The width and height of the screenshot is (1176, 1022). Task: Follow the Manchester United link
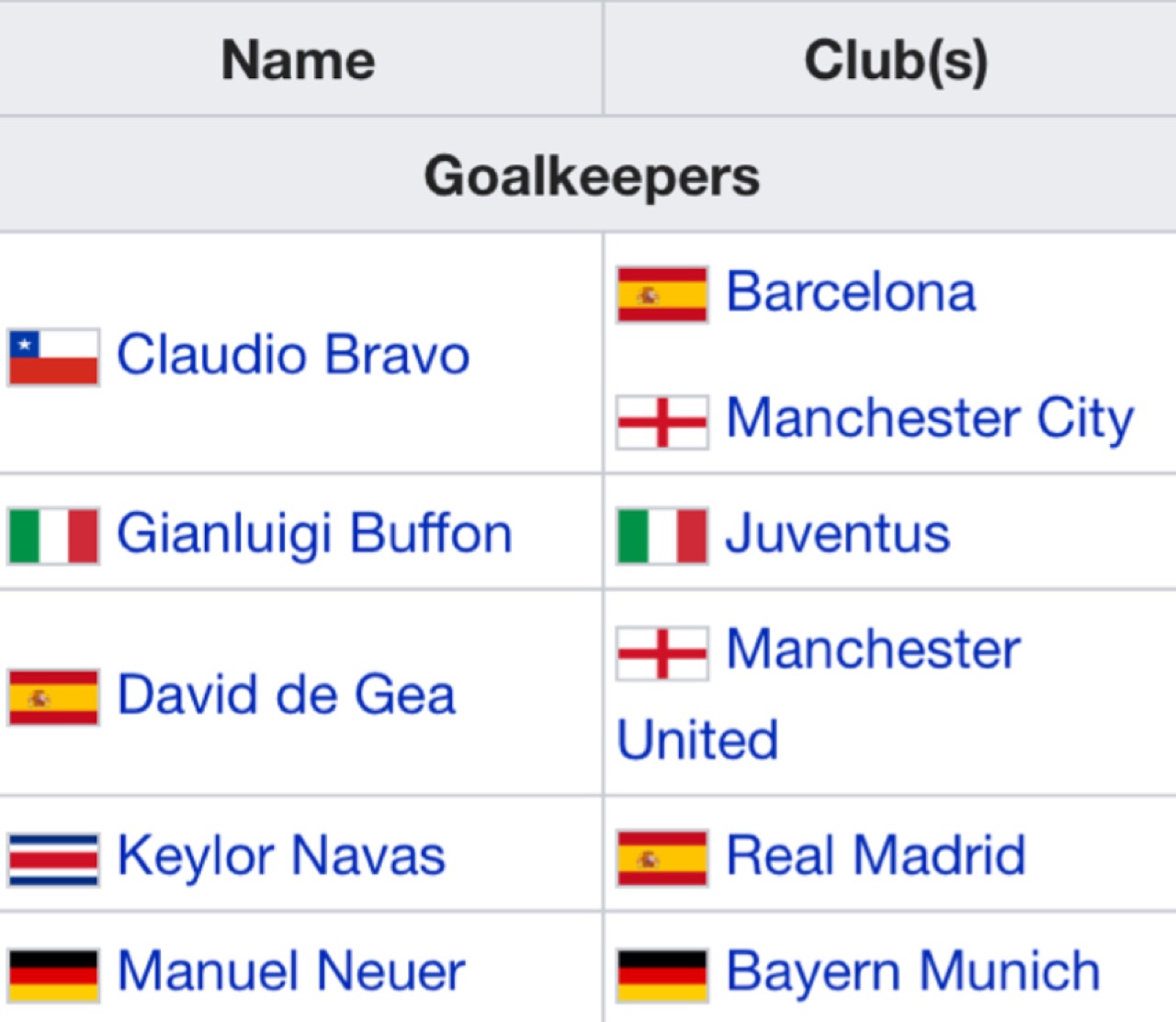click(x=818, y=695)
